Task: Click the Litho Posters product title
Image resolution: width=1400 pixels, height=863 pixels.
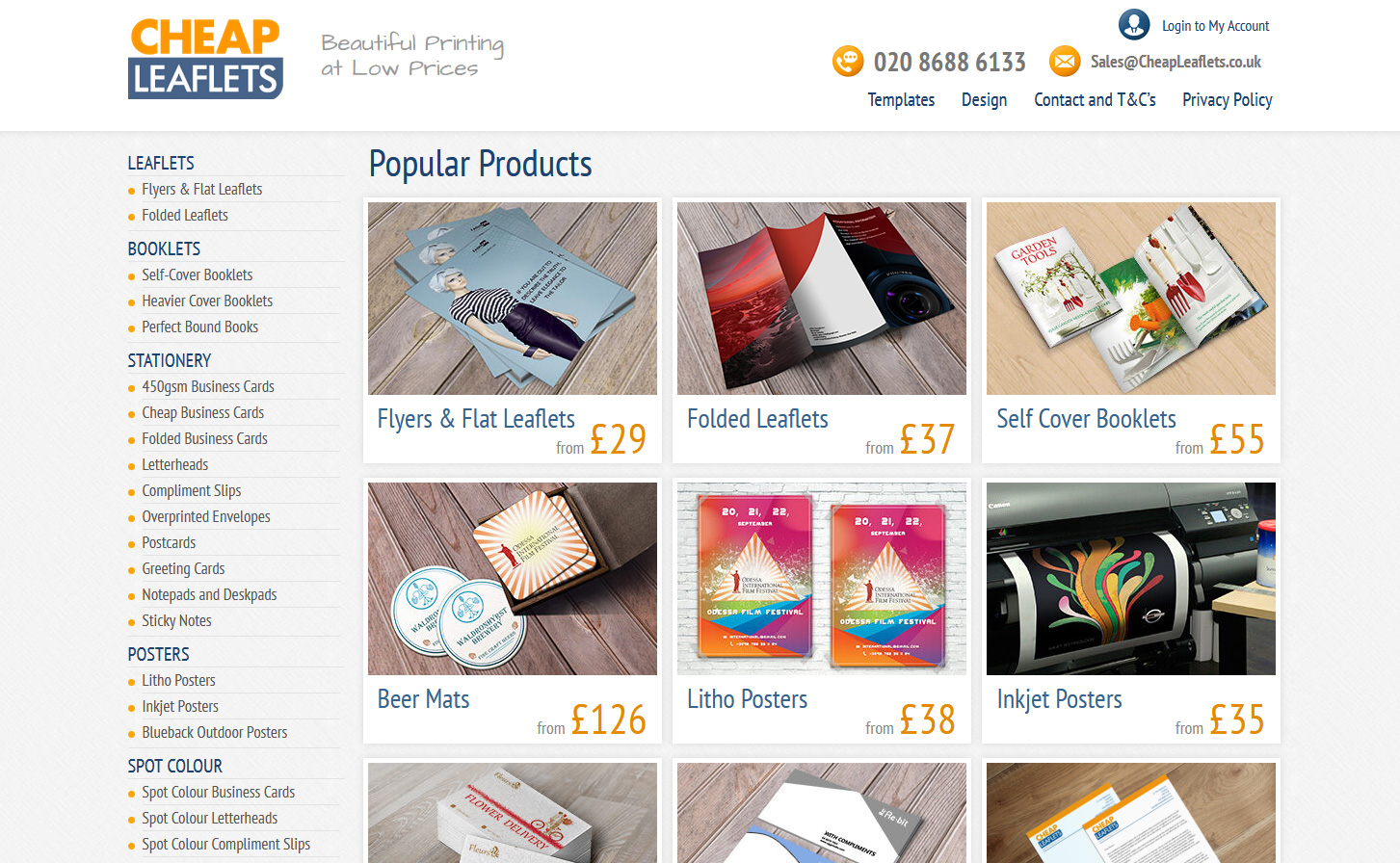Action: pyautogui.click(x=747, y=699)
